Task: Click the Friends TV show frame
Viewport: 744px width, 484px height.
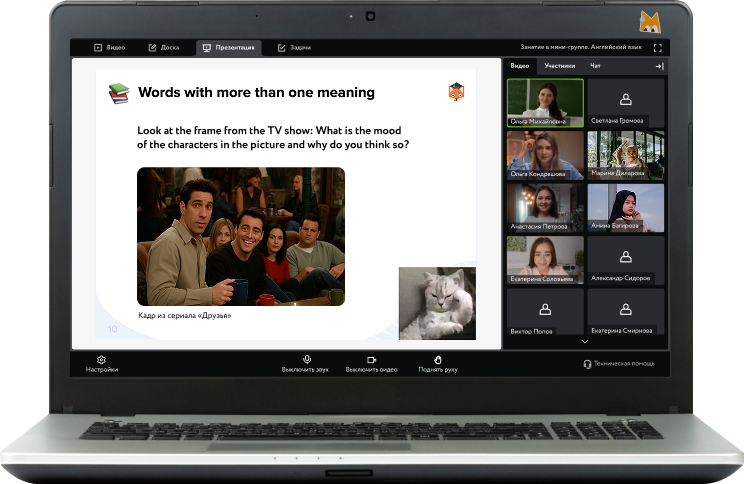Action: click(x=240, y=236)
